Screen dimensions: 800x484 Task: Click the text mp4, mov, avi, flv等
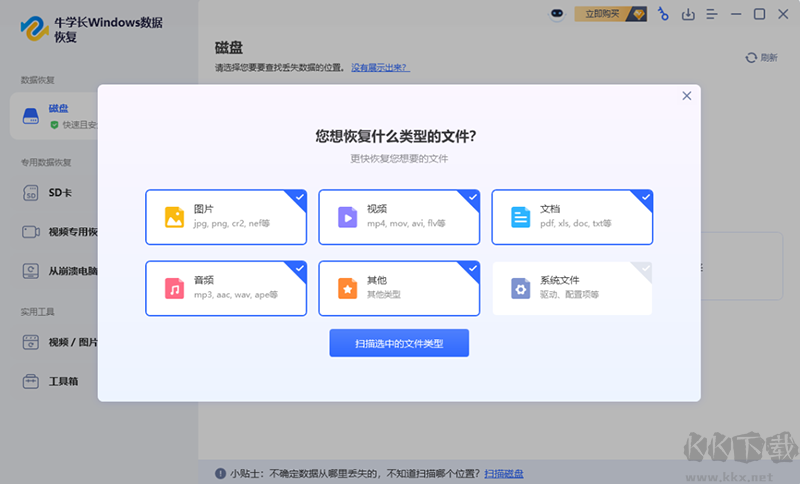pyautogui.click(x=406, y=223)
